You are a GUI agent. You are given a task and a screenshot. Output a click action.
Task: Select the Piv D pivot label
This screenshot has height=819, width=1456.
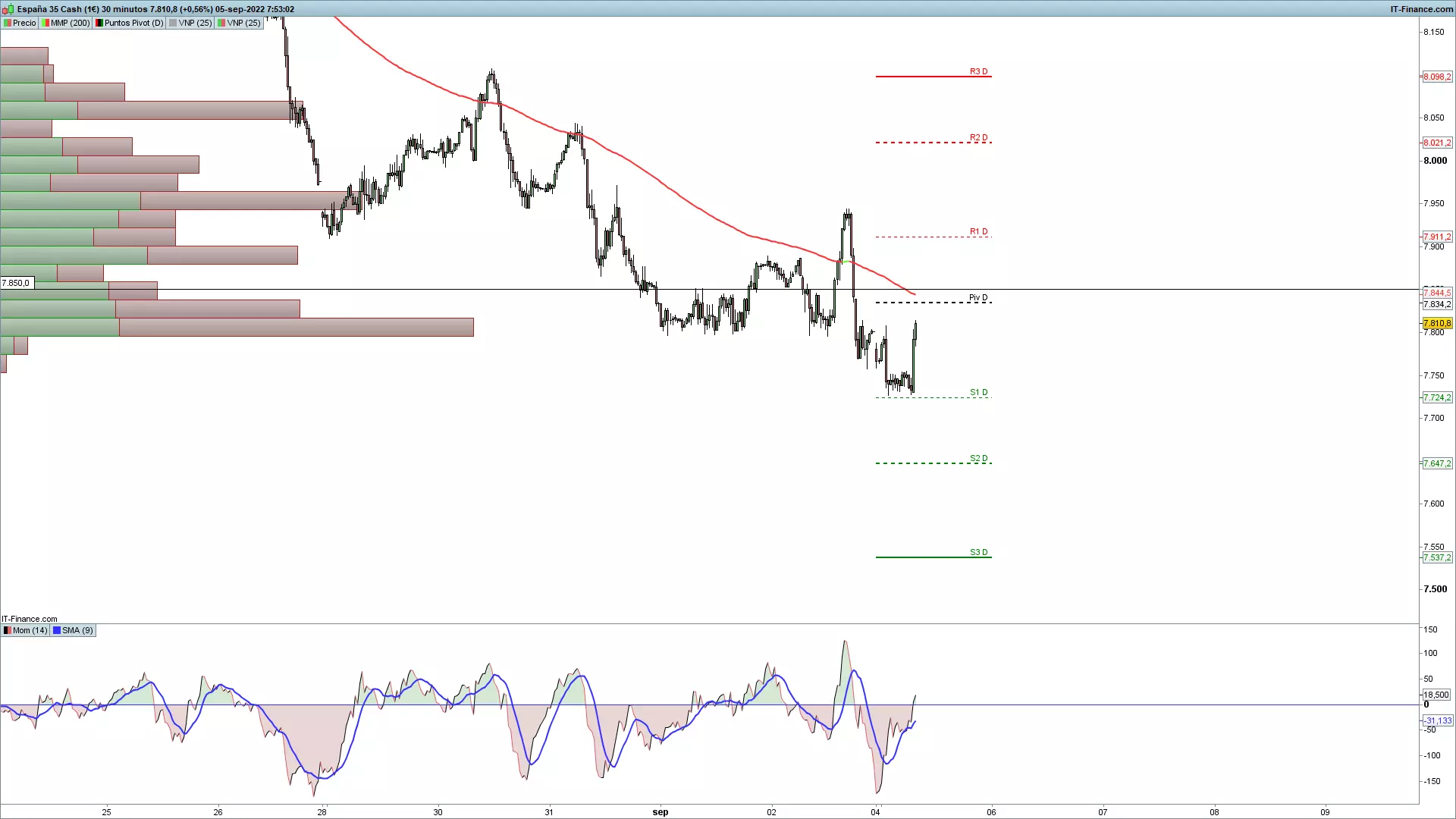(x=979, y=297)
